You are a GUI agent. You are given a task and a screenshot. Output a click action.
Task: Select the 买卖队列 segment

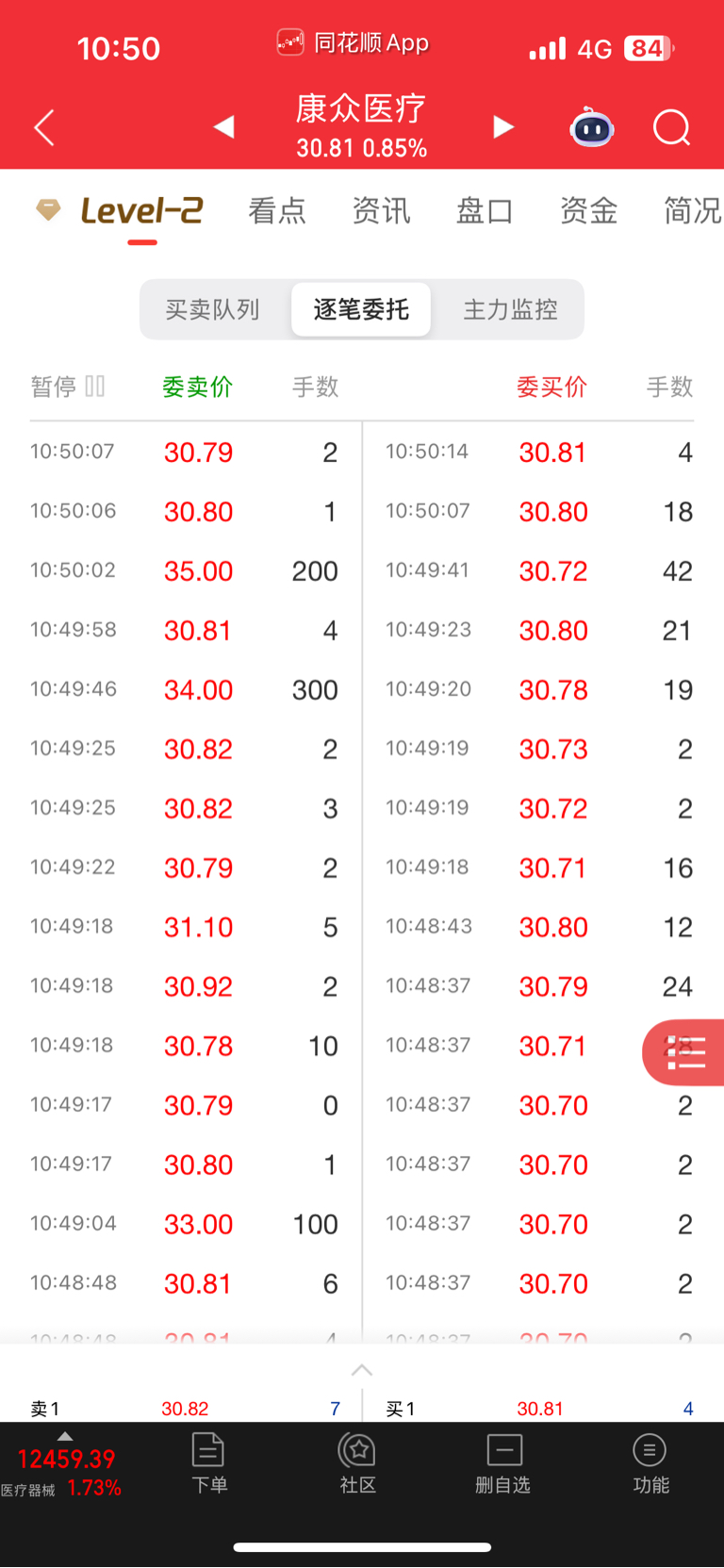pyautogui.click(x=213, y=309)
